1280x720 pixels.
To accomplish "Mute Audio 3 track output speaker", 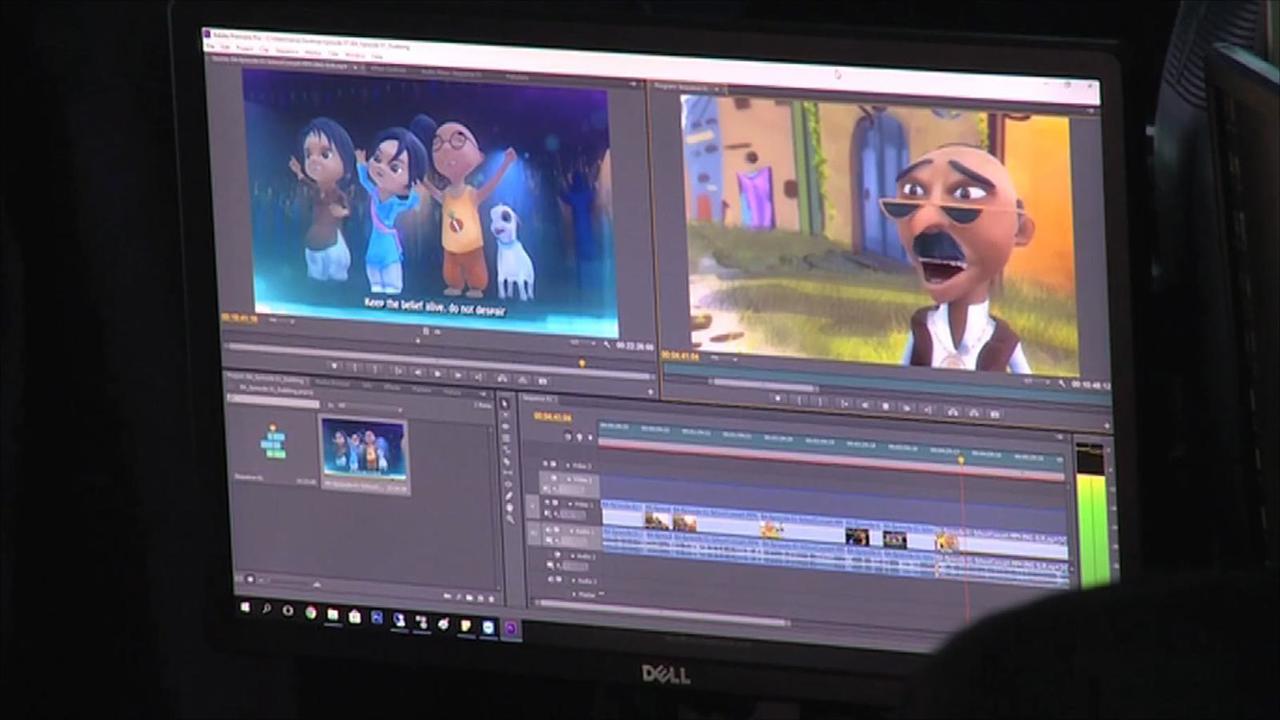I will (551, 580).
